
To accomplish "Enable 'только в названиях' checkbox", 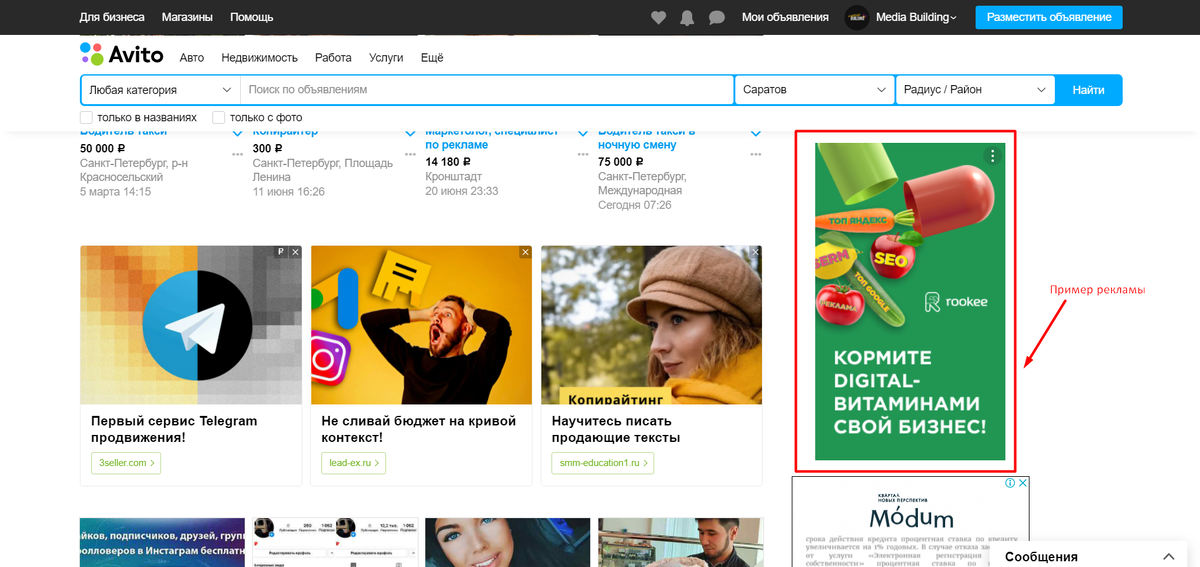I will (86, 117).
